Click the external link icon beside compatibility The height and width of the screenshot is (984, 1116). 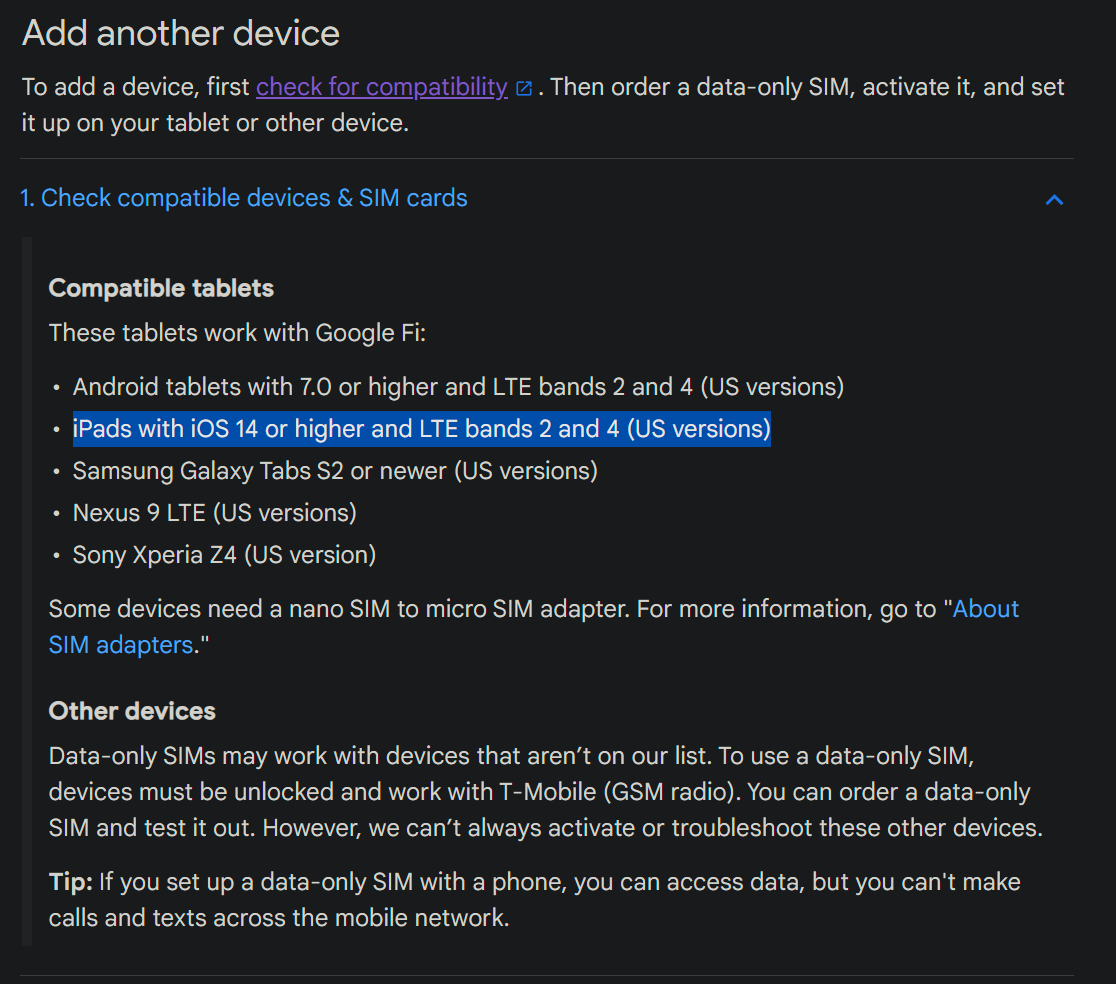click(x=524, y=88)
